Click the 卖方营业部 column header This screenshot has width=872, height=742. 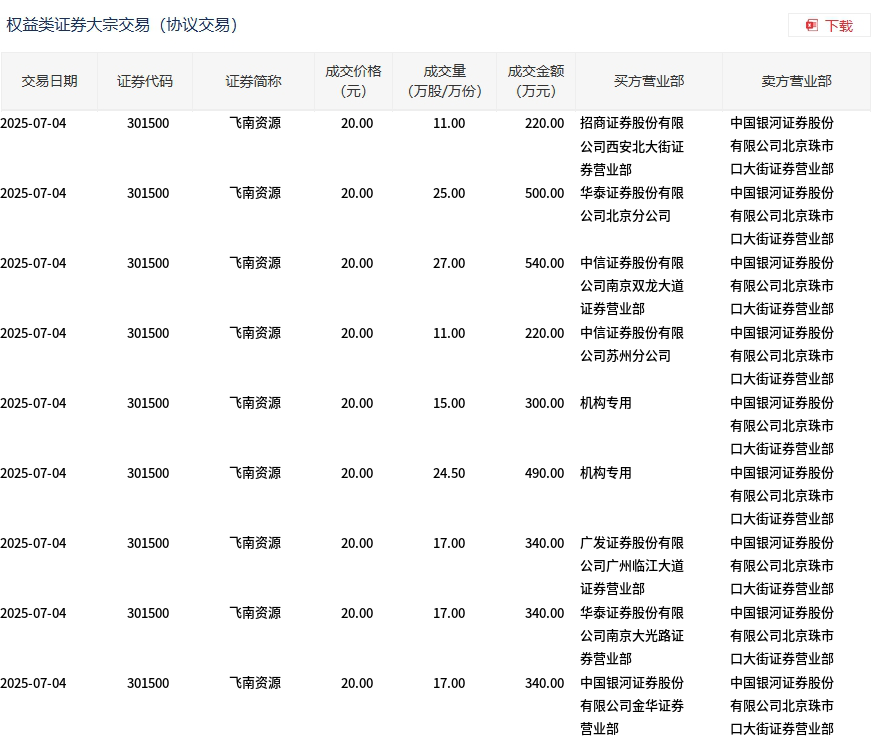(796, 81)
